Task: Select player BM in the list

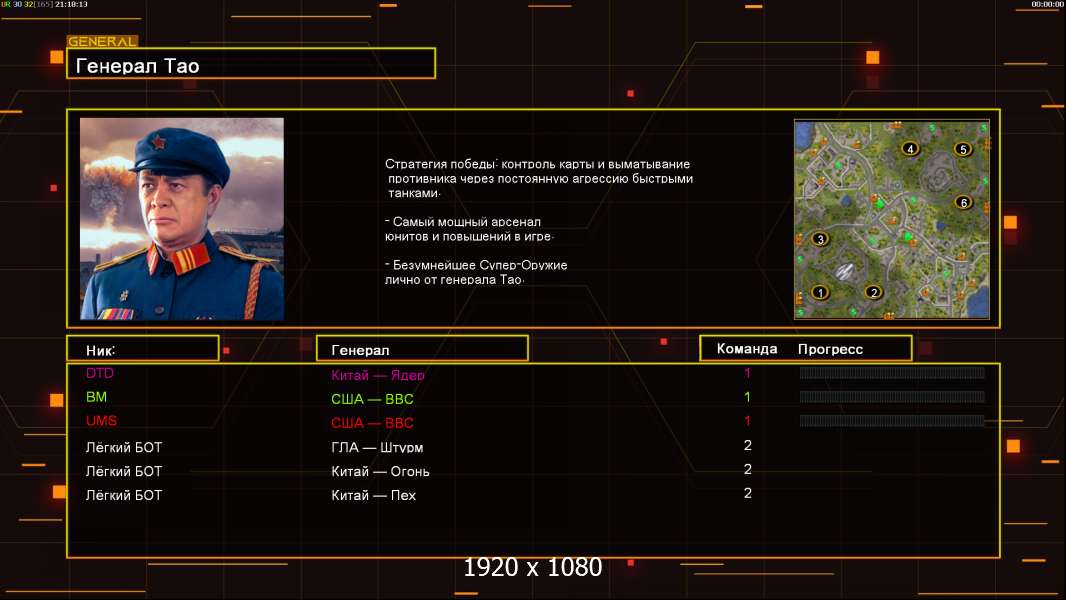Action: (x=97, y=397)
